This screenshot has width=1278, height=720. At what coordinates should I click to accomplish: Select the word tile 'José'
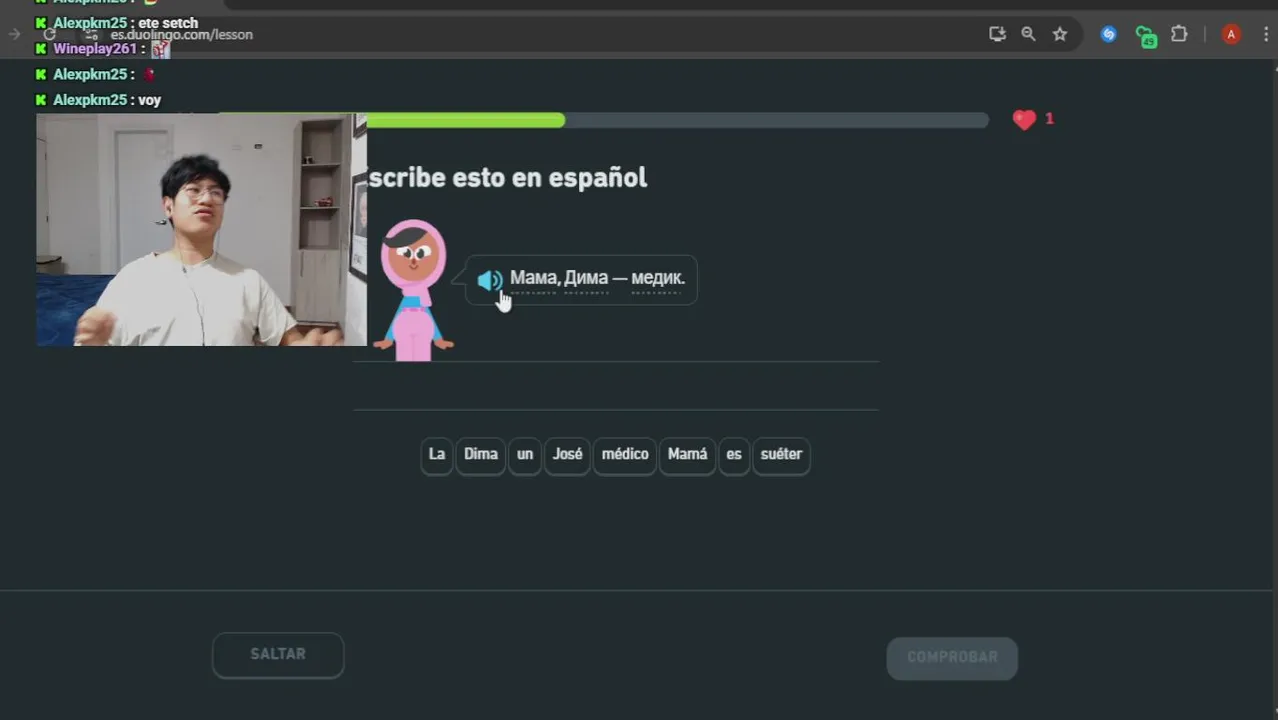[x=567, y=454]
